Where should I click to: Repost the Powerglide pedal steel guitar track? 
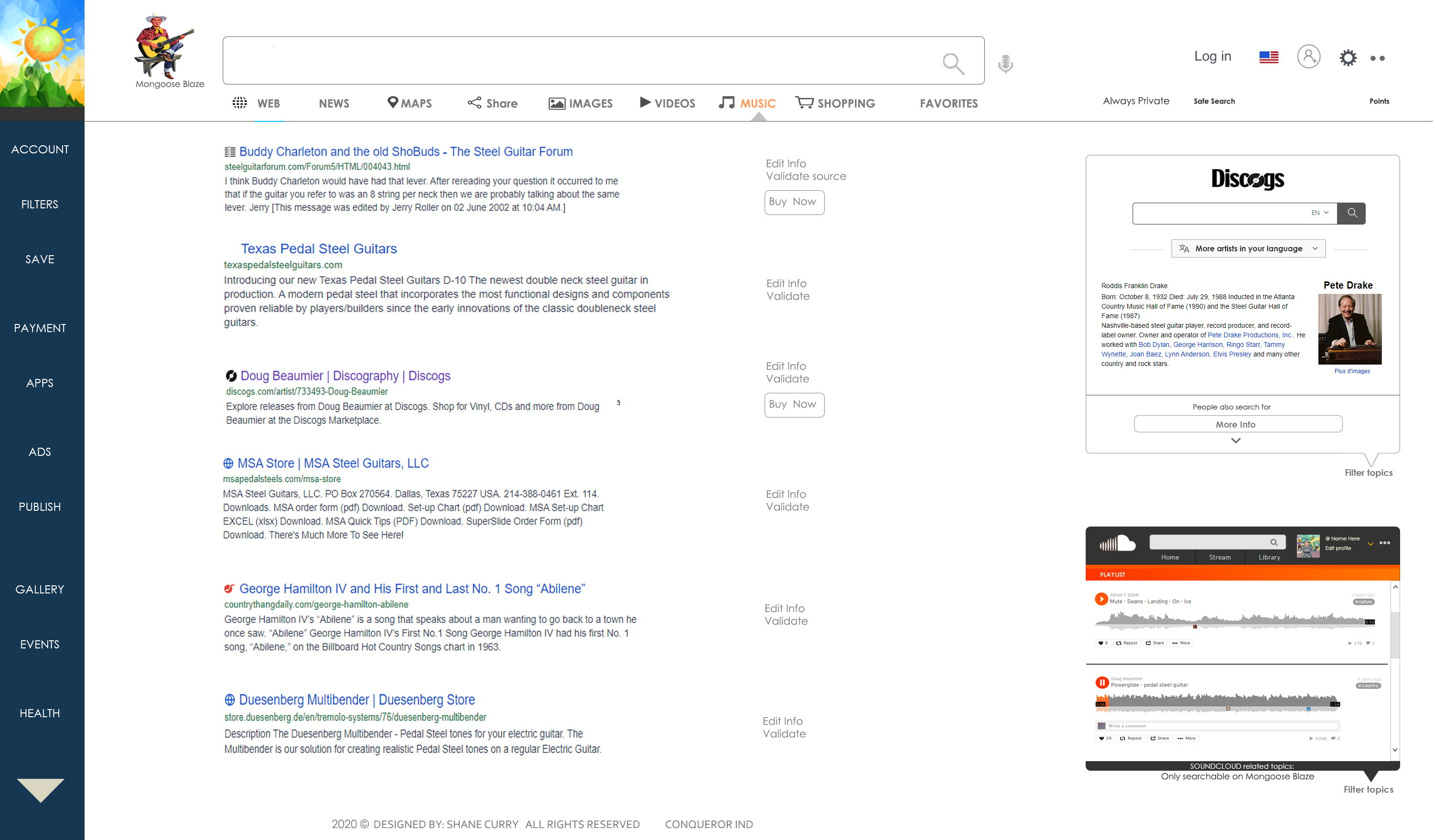point(1132,739)
